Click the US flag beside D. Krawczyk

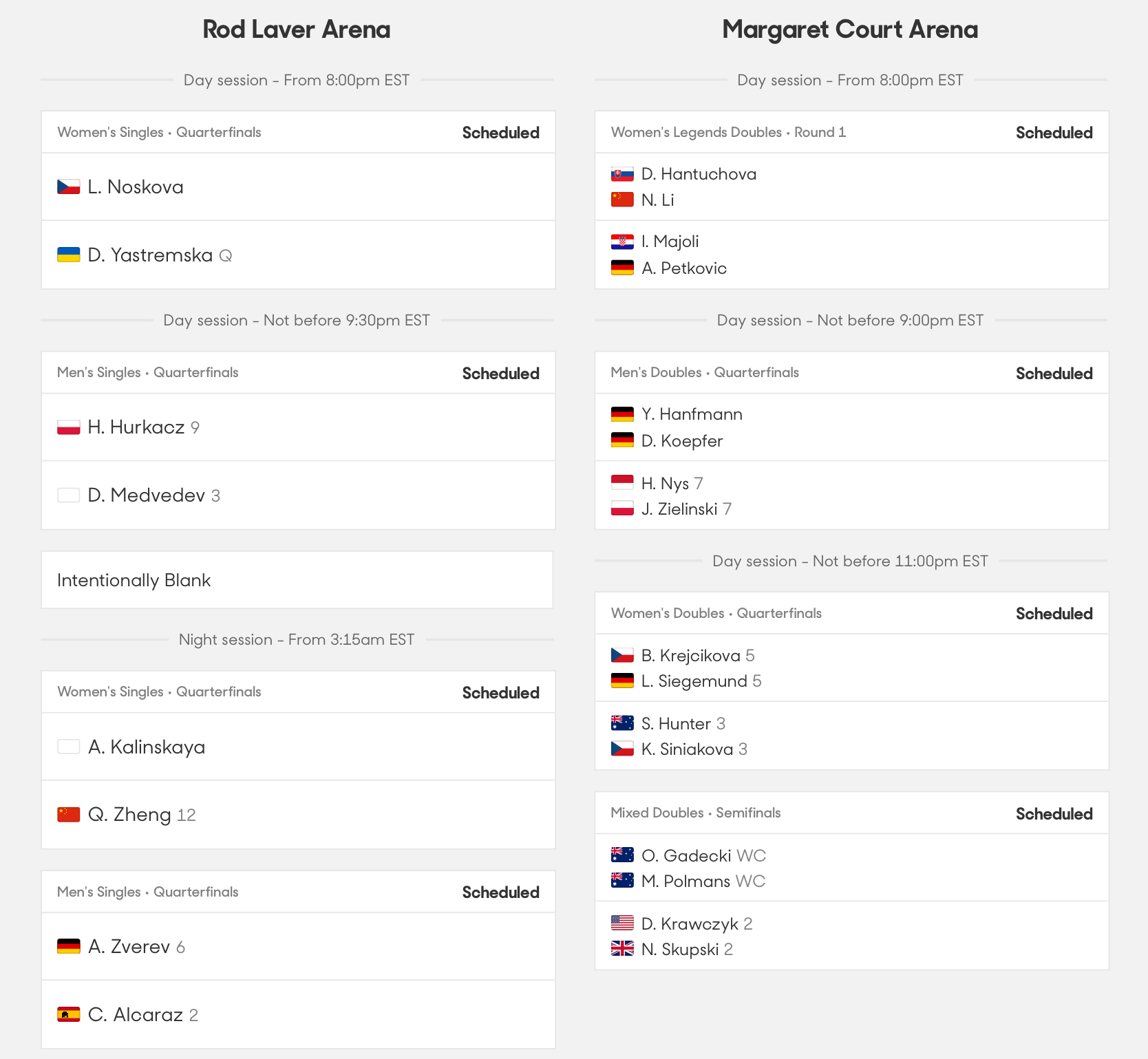622,923
